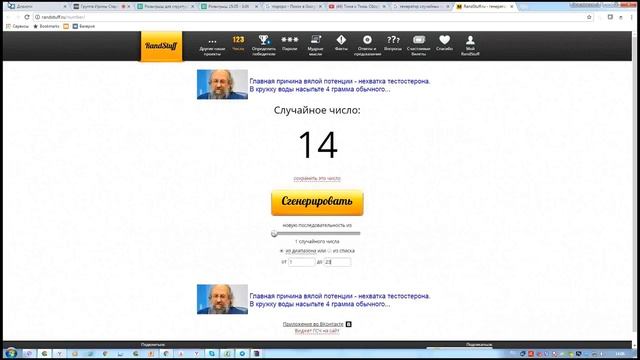Switch to the 'генератор случайных' browser tab

click(x=421, y=7)
